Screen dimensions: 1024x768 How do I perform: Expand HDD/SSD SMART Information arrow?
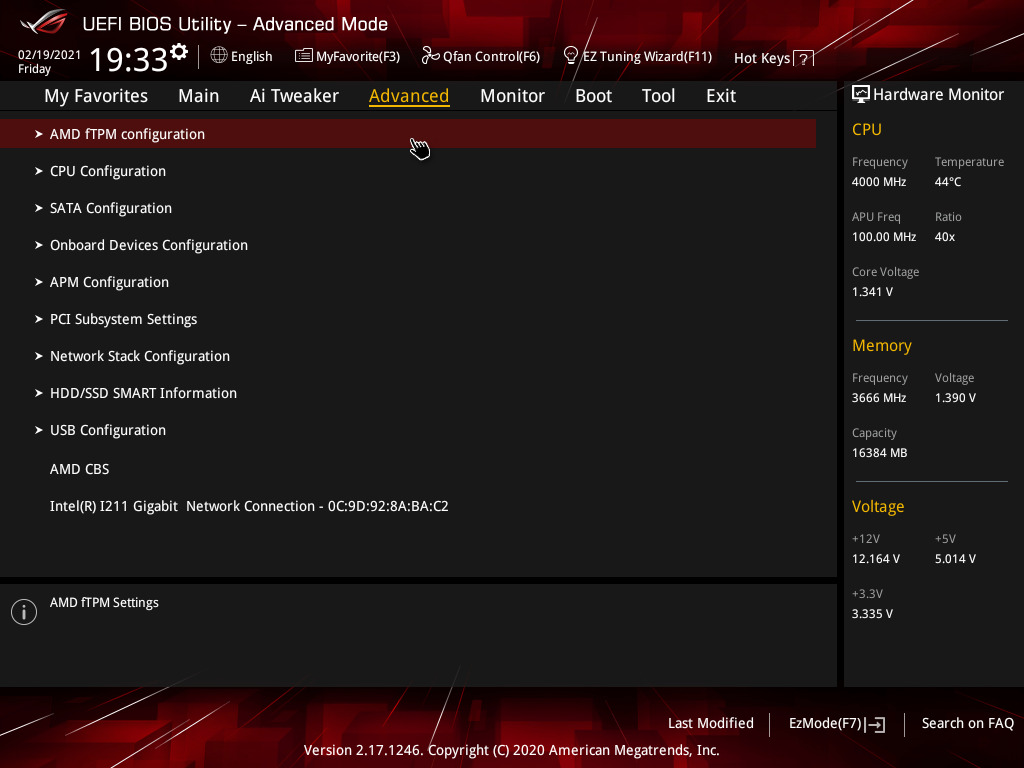point(39,393)
